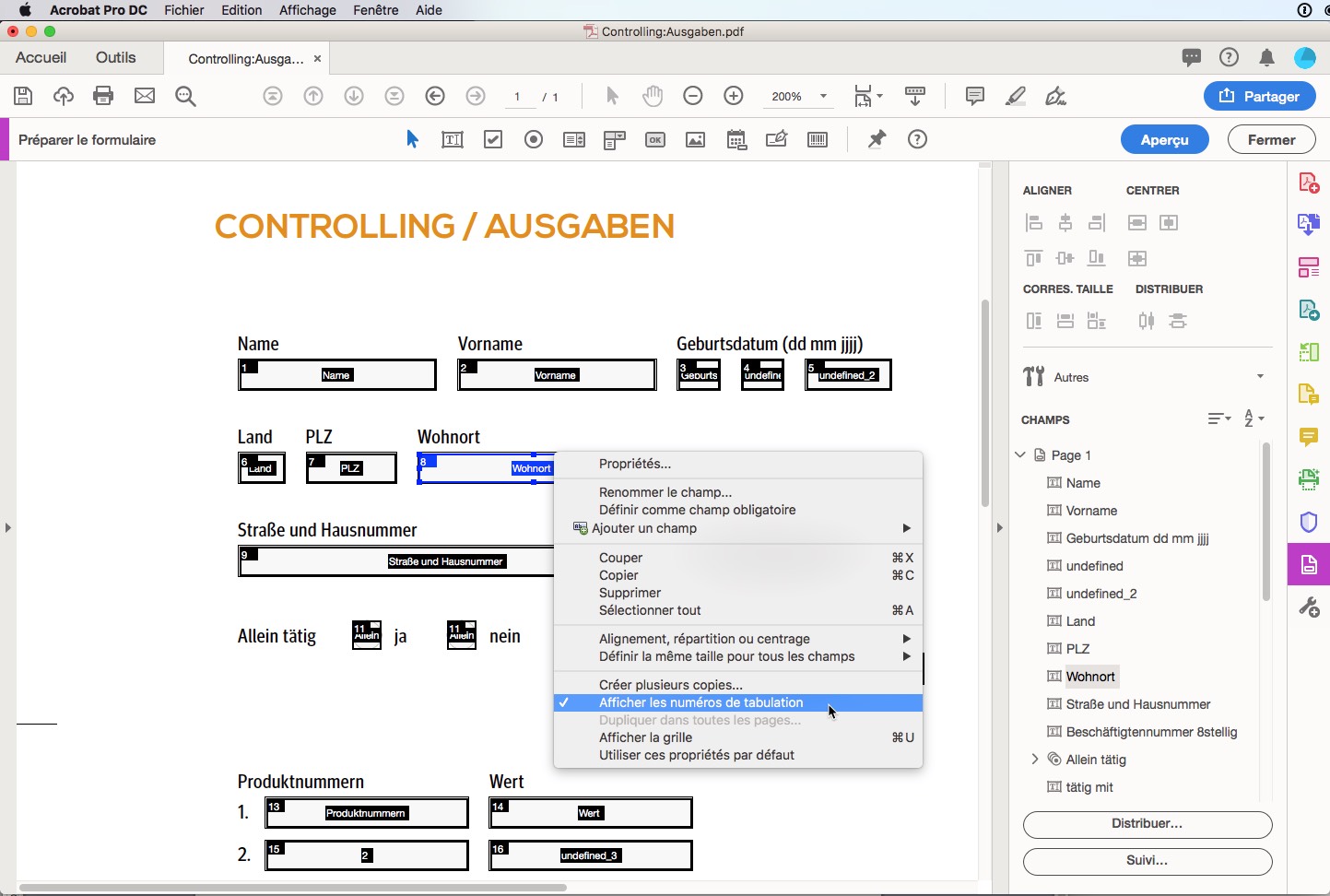Image resolution: width=1330 pixels, height=896 pixels.
Task: Select the text field tool
Action: click(x=453, y=140)
